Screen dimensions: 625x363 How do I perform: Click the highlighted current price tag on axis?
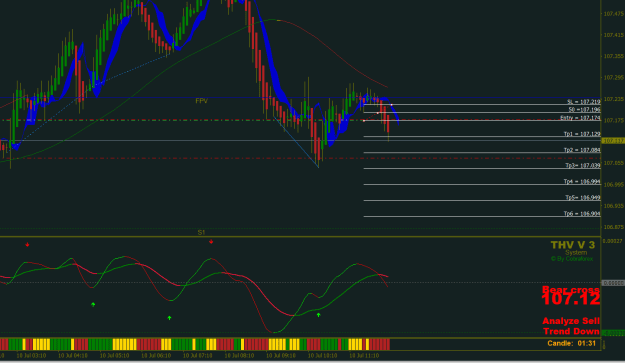coord(613,141)
